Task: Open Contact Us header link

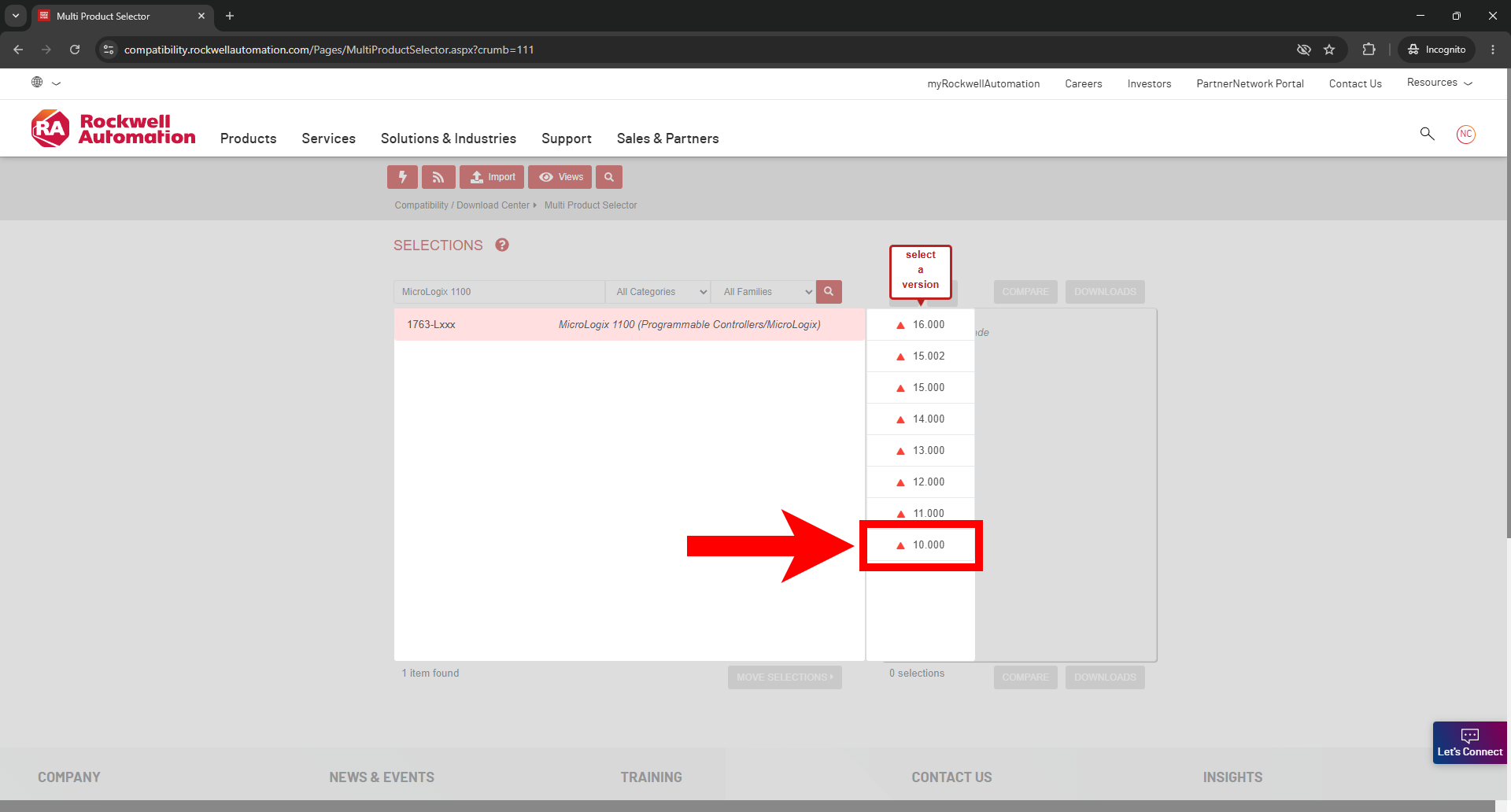Action: [1355, 84]
